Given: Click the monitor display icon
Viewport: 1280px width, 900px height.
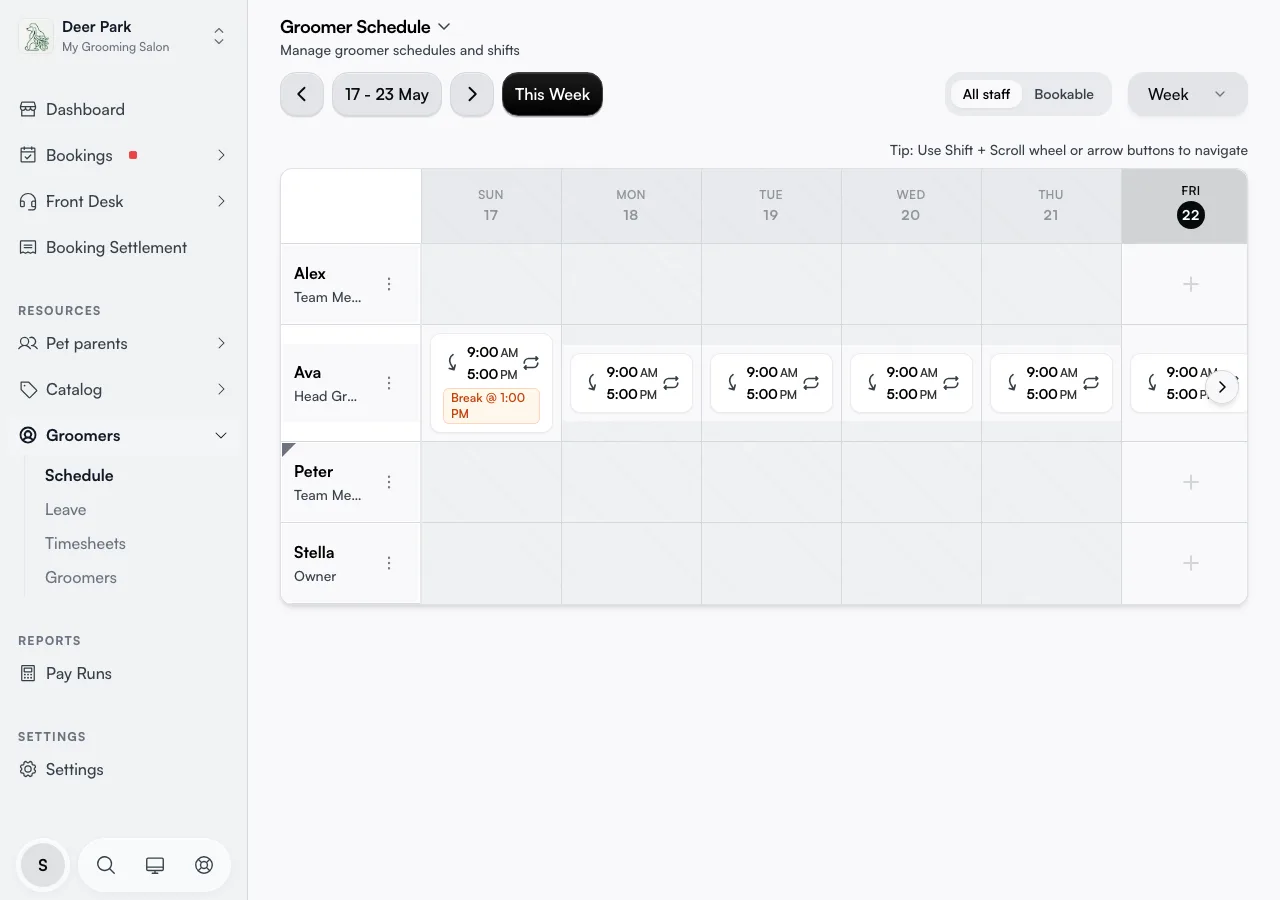Looking at the screenshot, I should (x=155, y=866).
